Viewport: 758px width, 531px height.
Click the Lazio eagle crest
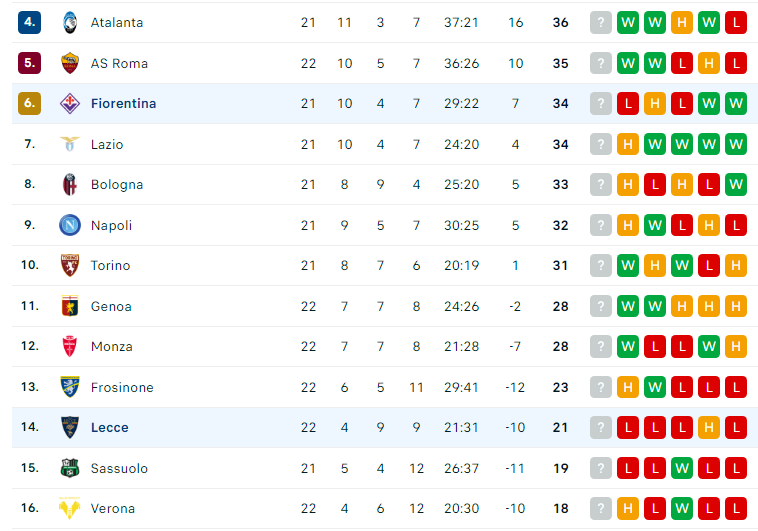(70, 144)
